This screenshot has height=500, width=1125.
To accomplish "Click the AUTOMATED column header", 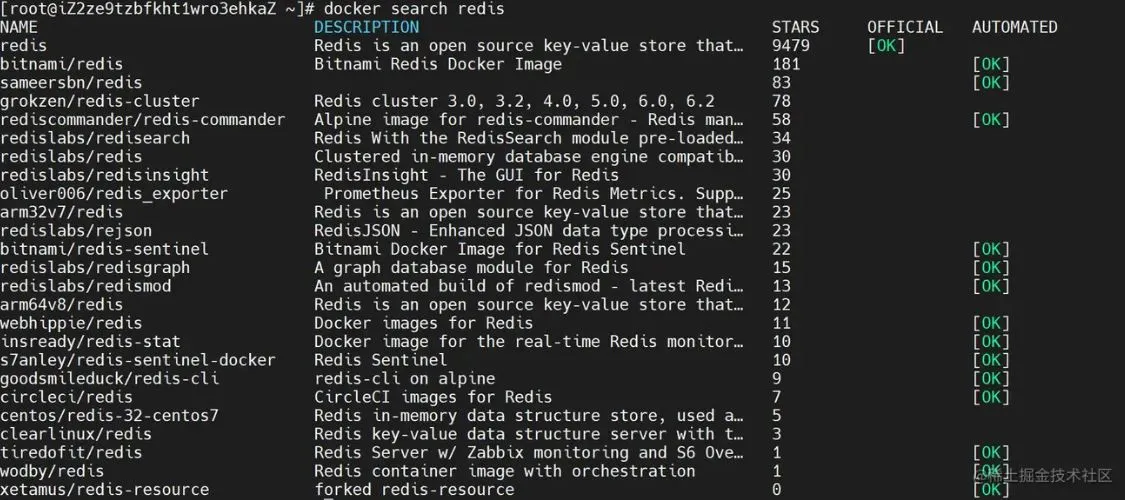I will click(x=1014, y=27).
